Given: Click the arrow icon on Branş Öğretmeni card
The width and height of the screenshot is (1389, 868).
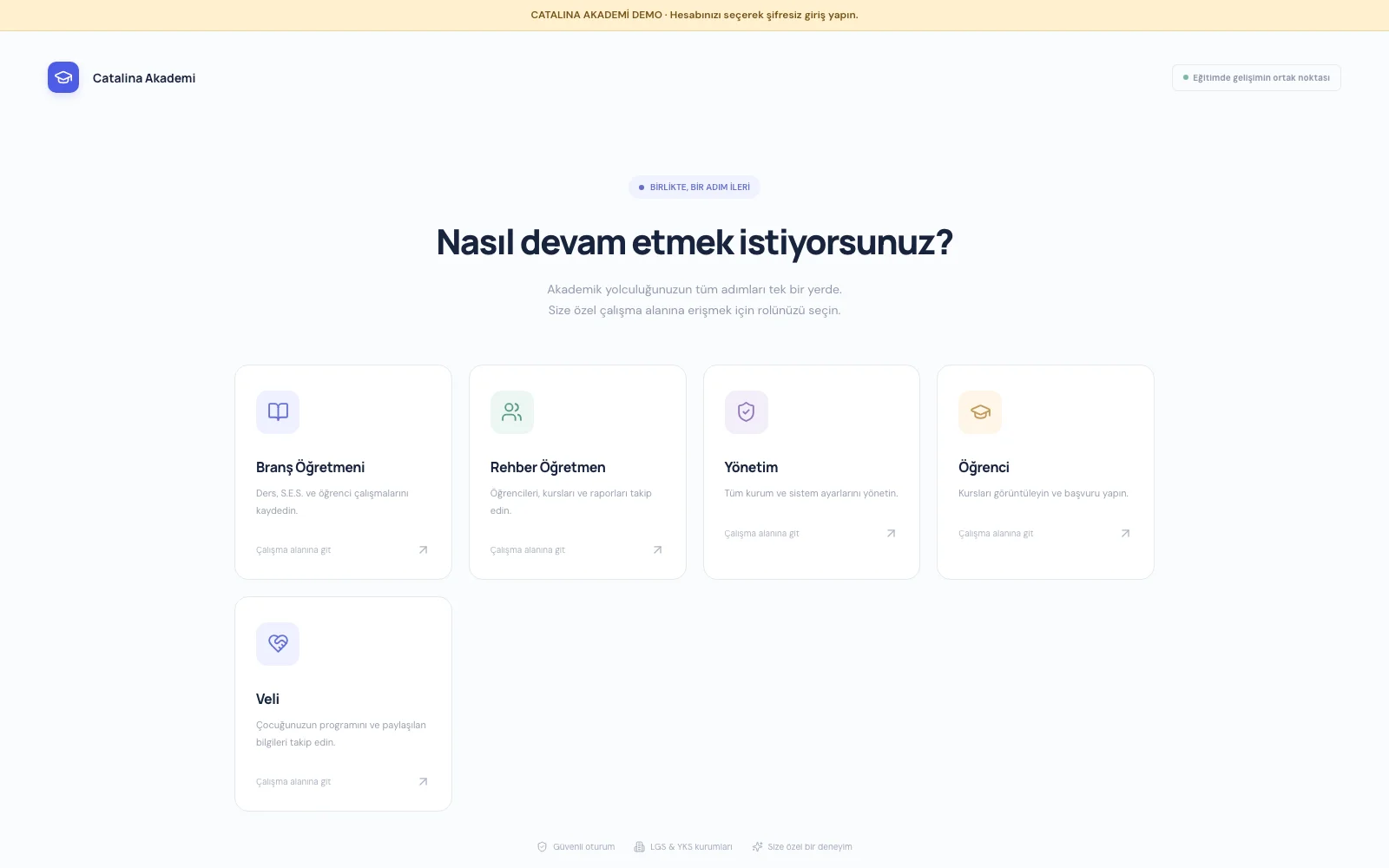Looking at the screenshot, I should (424, 549).
